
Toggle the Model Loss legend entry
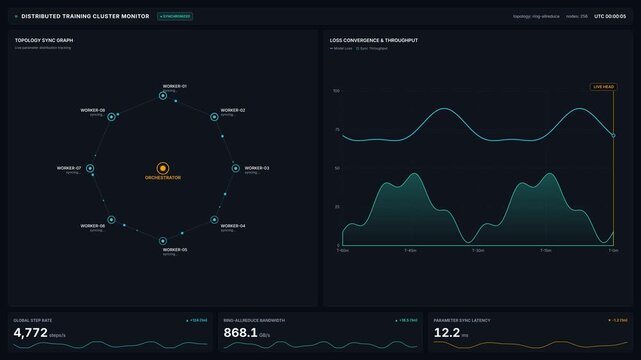coord(341,48)
